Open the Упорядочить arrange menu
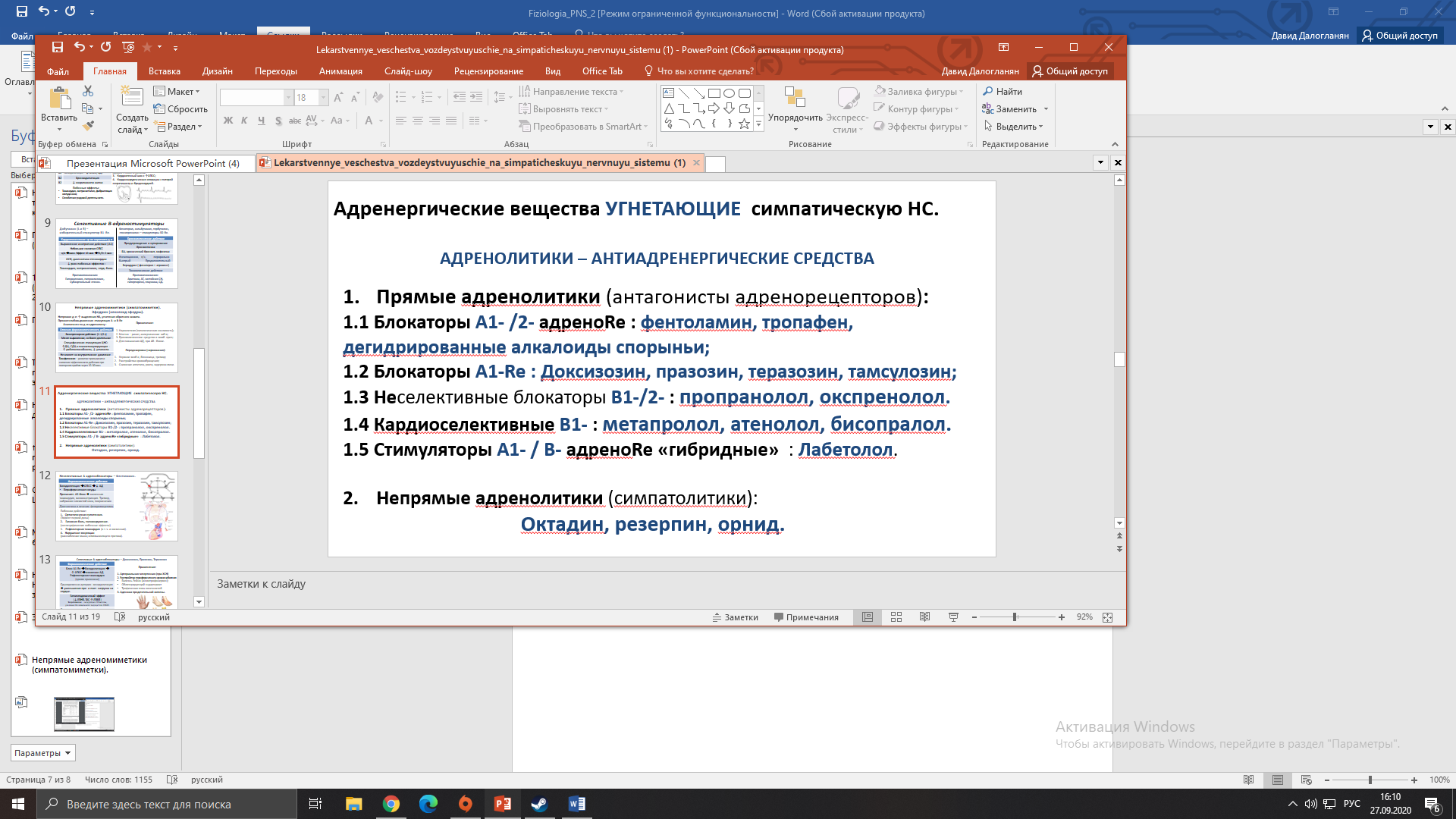 click(795, 110)
